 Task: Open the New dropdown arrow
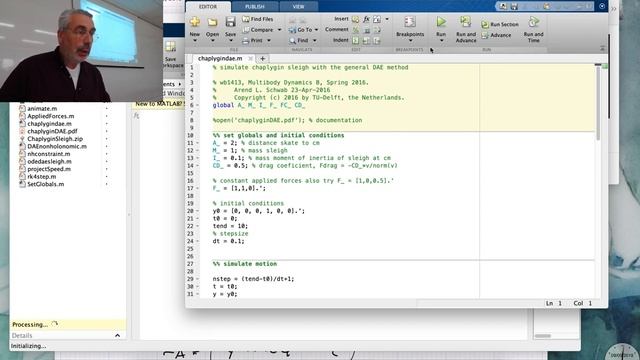coord(195,40)
